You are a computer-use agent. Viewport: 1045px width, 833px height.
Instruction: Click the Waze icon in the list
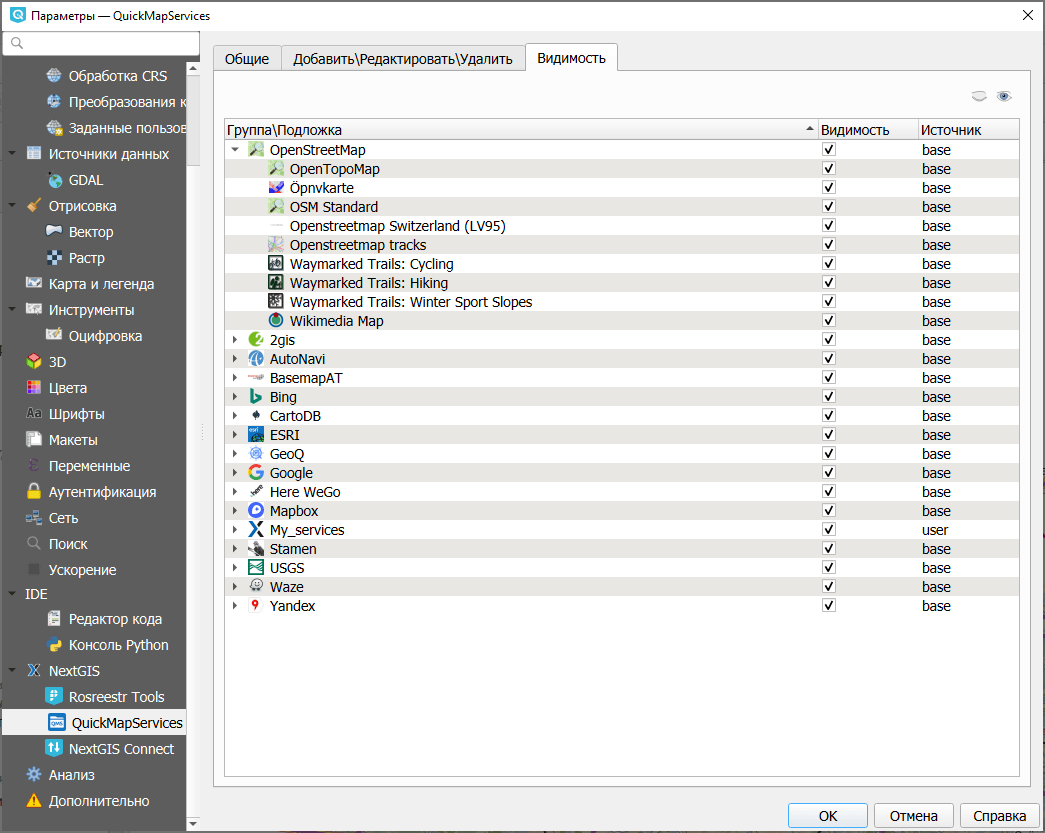[x=256, y=587]
